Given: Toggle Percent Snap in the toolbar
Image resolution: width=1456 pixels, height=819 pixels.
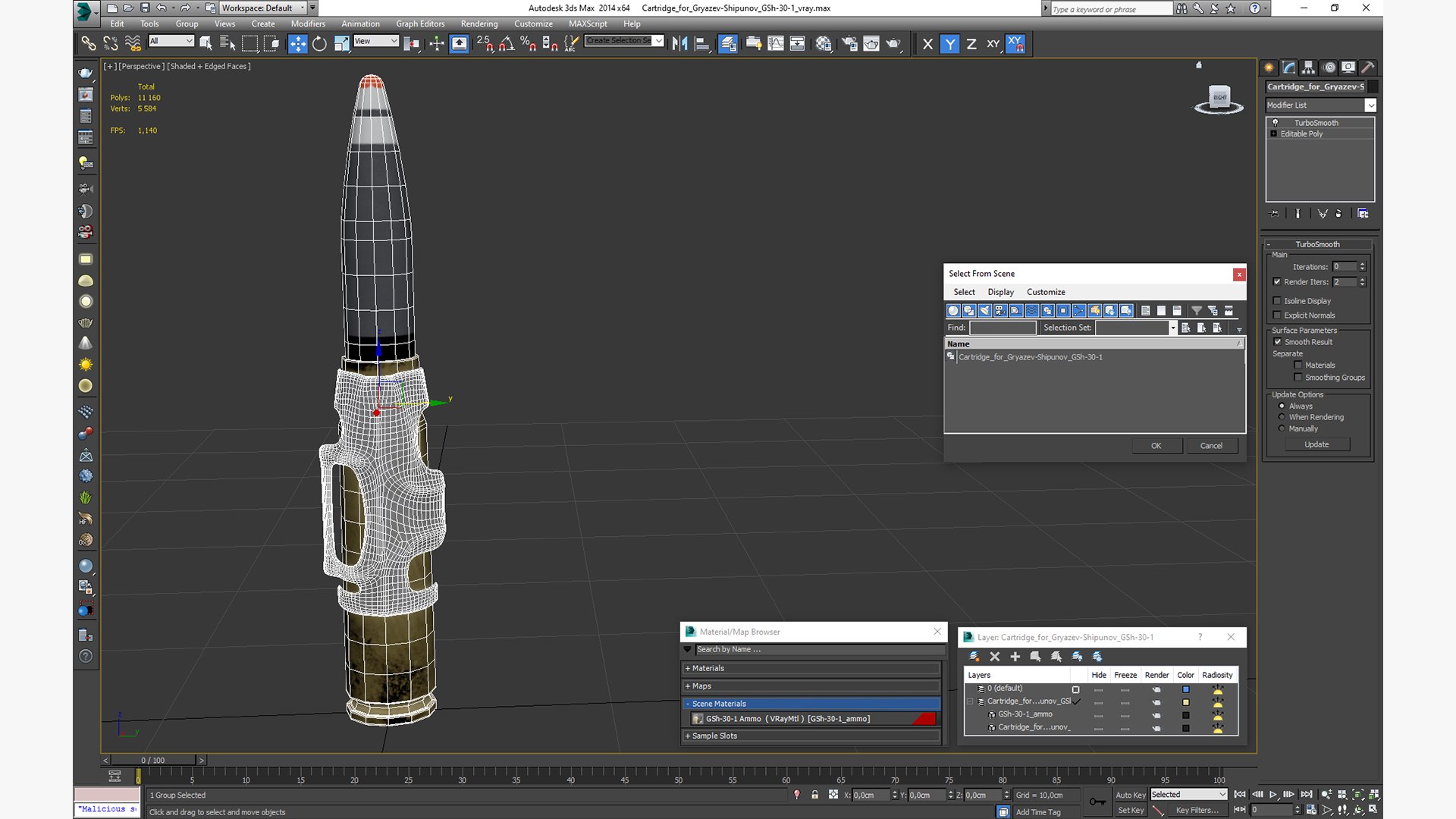Looking at the screenshot, I should point(529,44).
